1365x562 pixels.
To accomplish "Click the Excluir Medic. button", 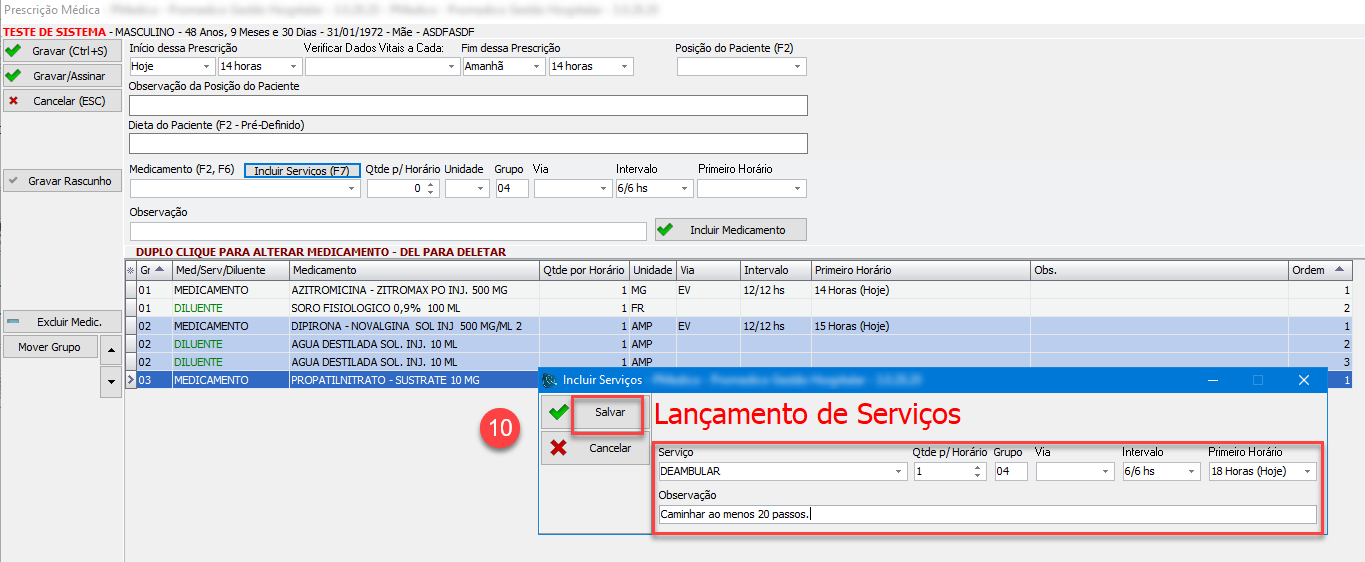I will pos(62,322).
